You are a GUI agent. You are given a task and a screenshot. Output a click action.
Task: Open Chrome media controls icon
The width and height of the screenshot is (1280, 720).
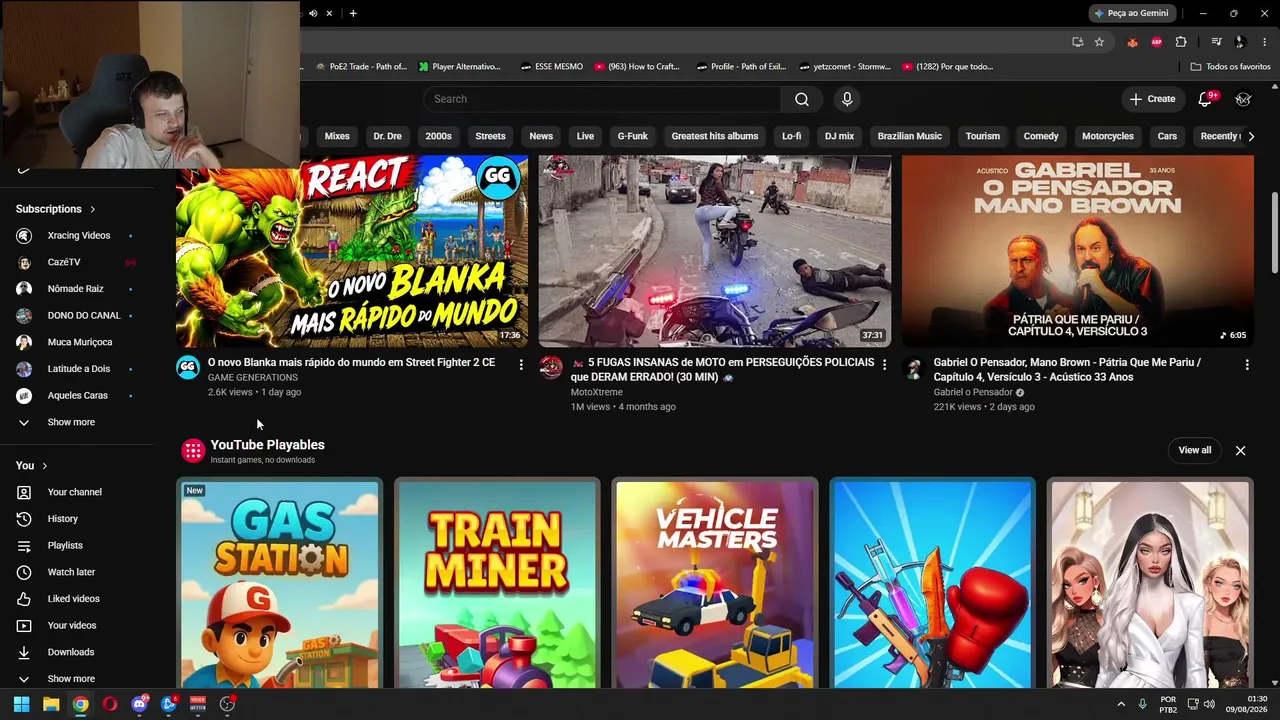[x=1216, y=42]
